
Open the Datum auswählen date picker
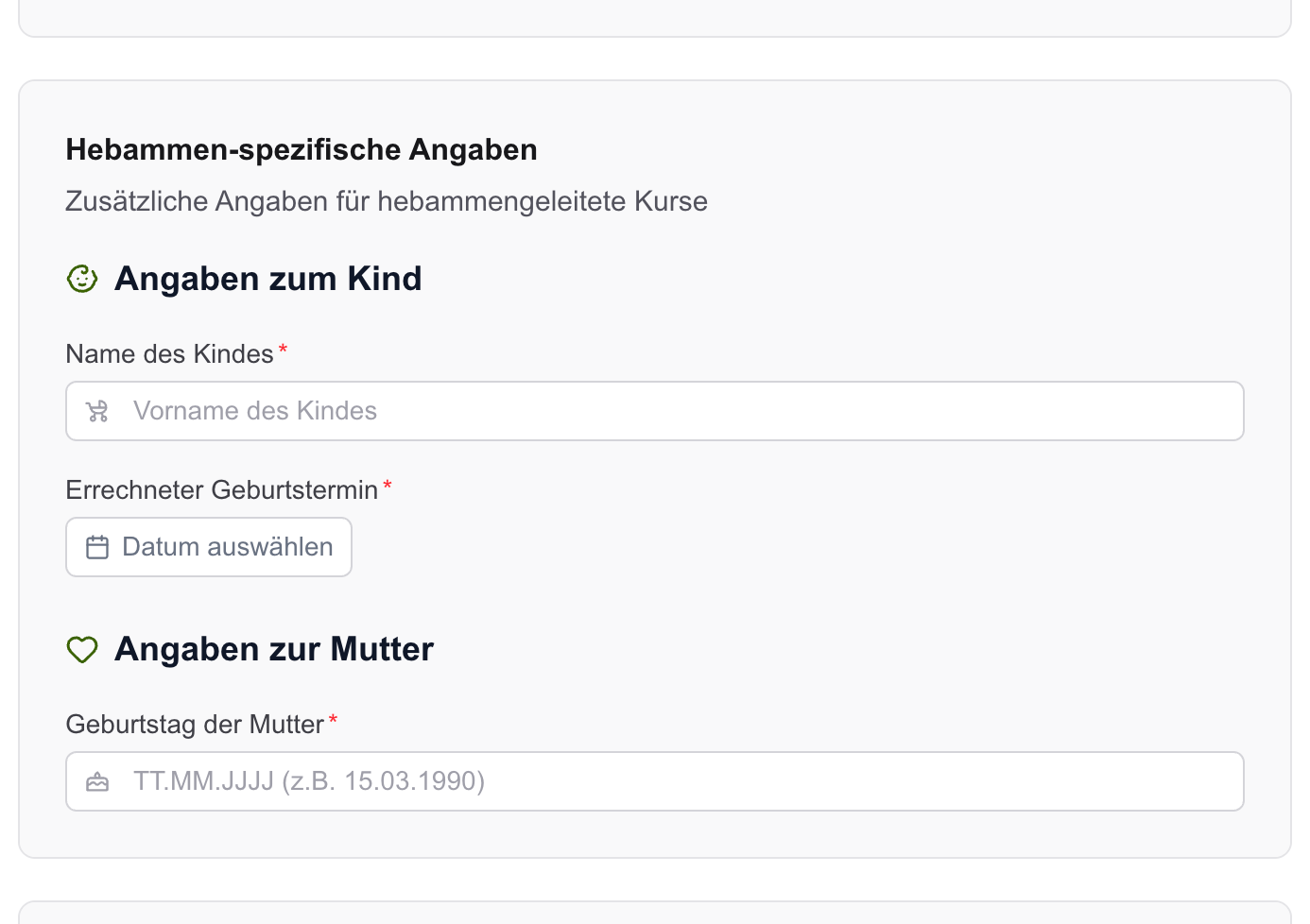(208, 546)
